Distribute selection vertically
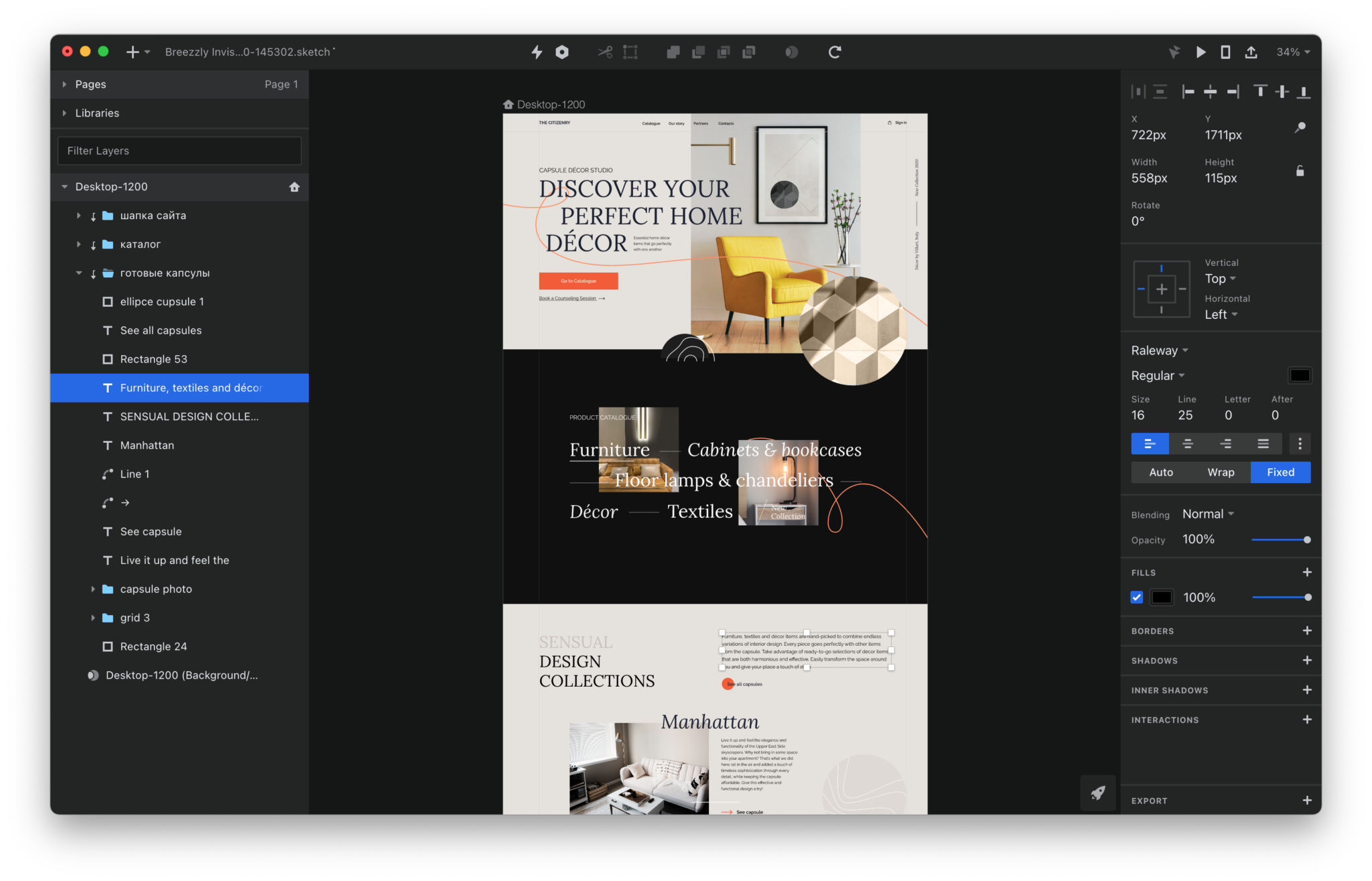 (x=1160, y=92)
